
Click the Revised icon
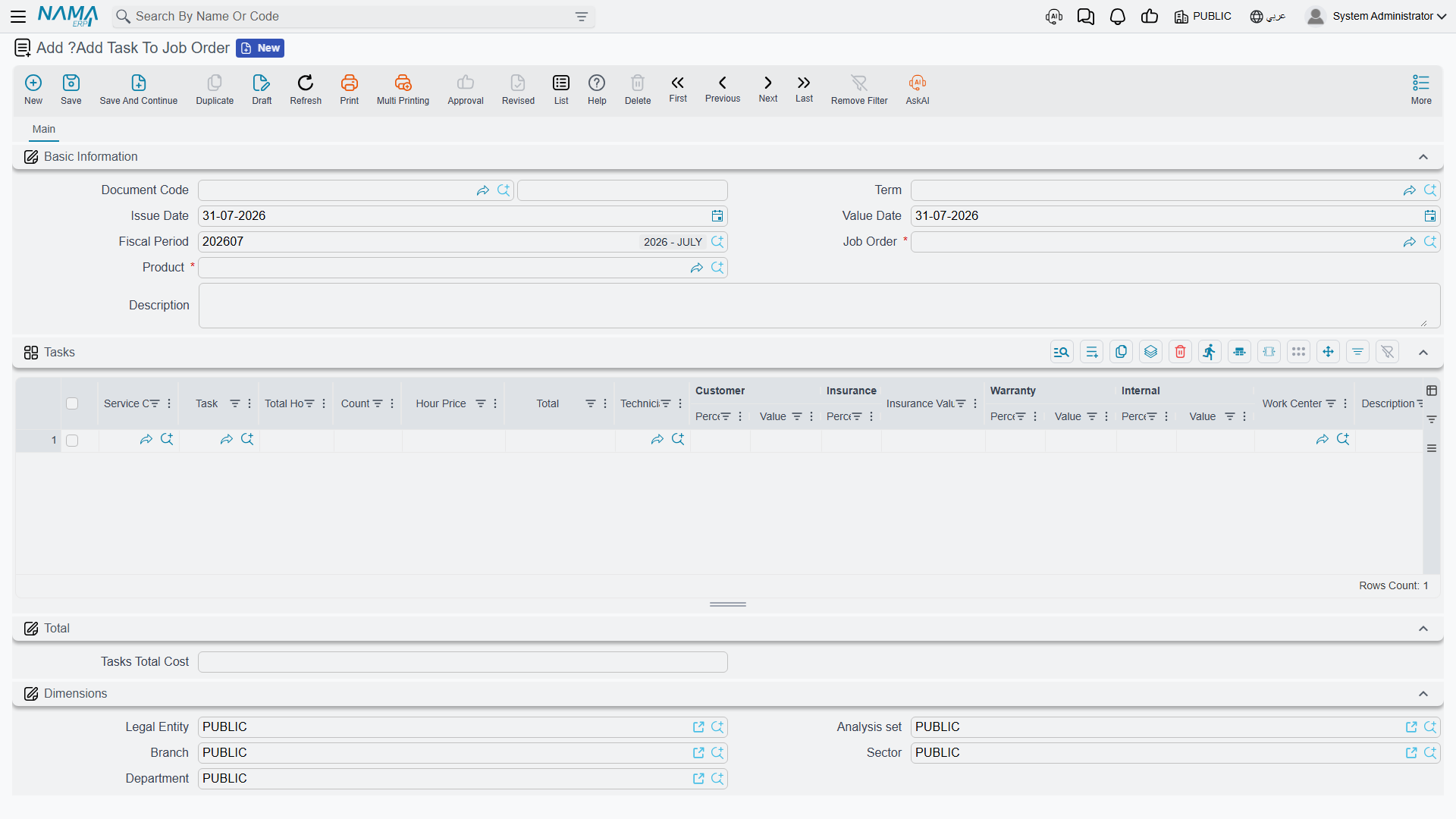pyautogui.click(x=518, y=89)
